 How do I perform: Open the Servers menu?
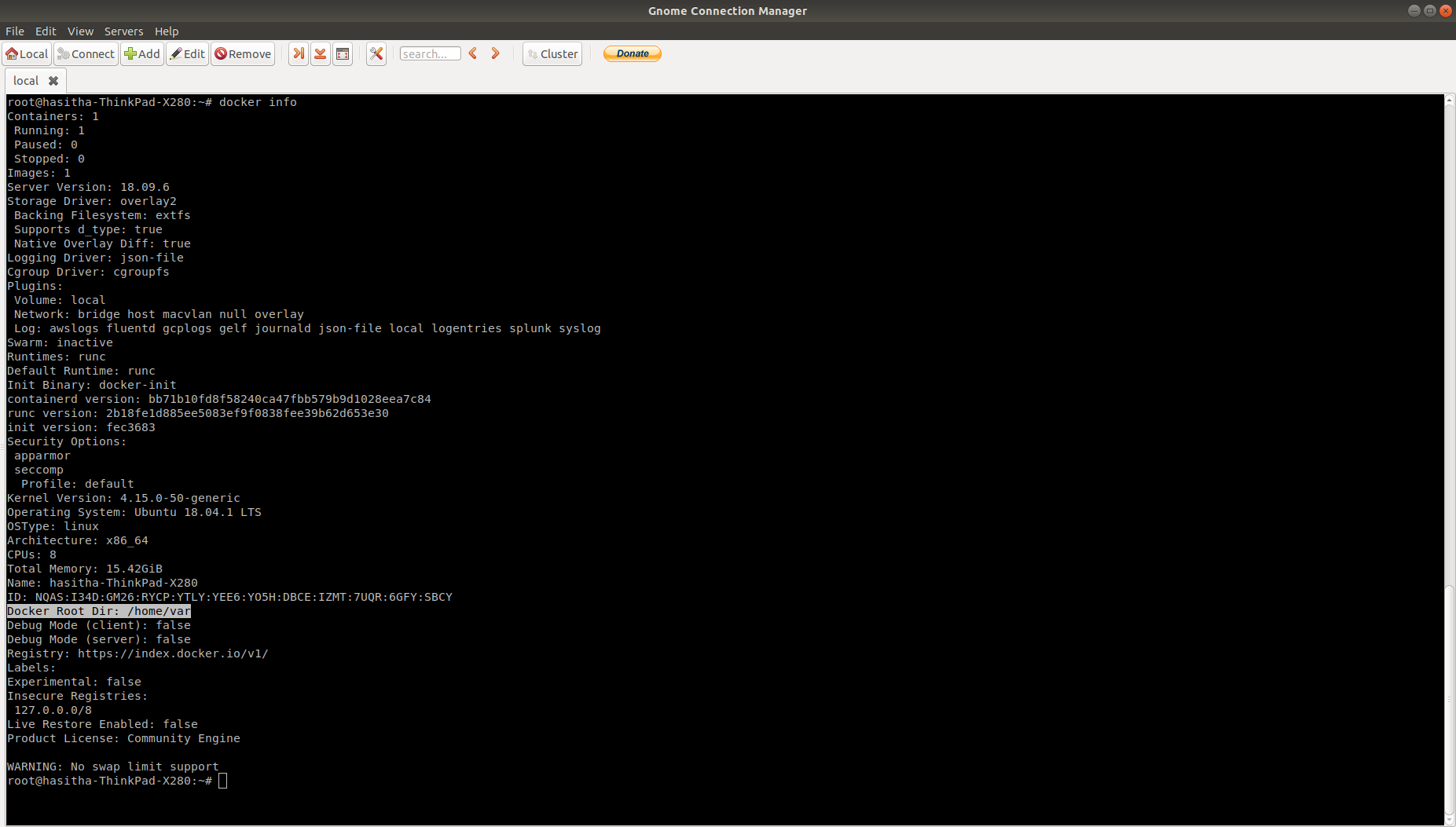[x=123, y=31]
